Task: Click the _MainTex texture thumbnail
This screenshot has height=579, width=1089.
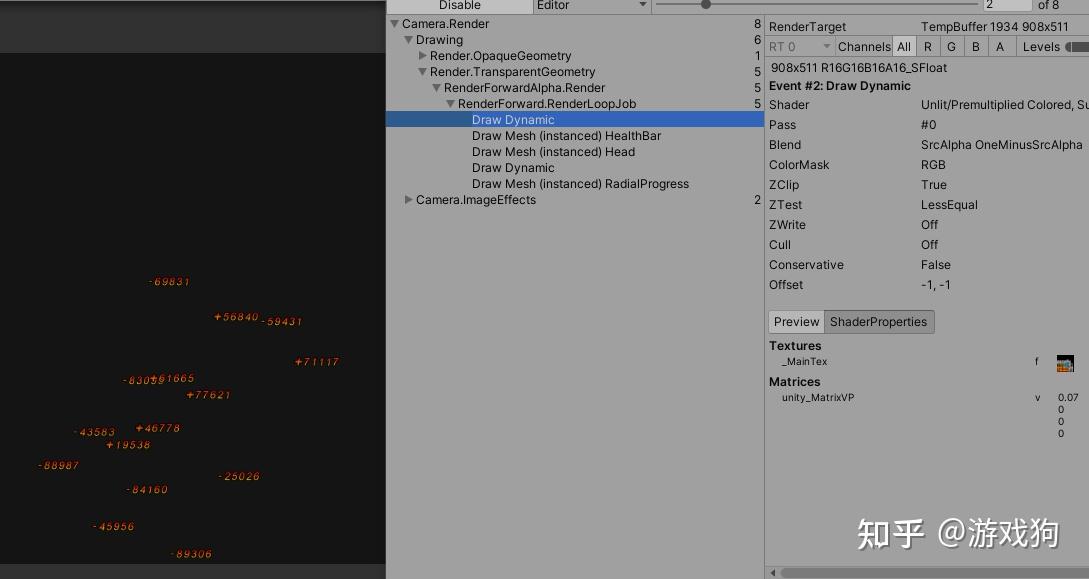Action: pos(1065,362)
